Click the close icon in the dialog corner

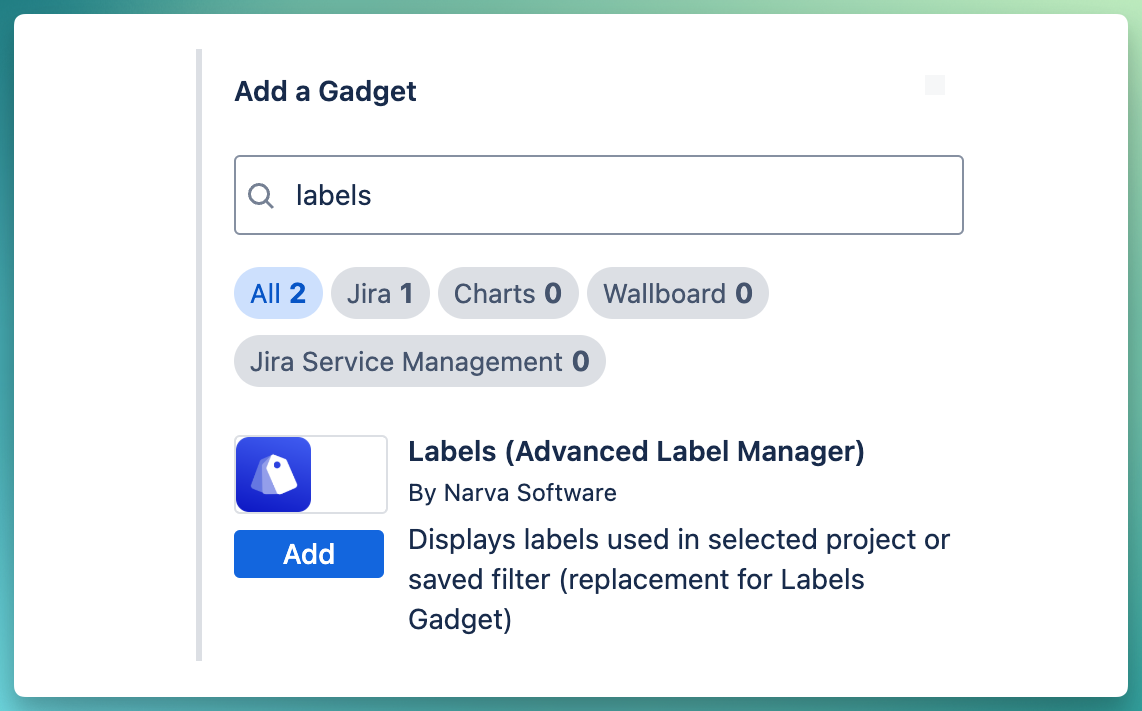tap(934, 85)
